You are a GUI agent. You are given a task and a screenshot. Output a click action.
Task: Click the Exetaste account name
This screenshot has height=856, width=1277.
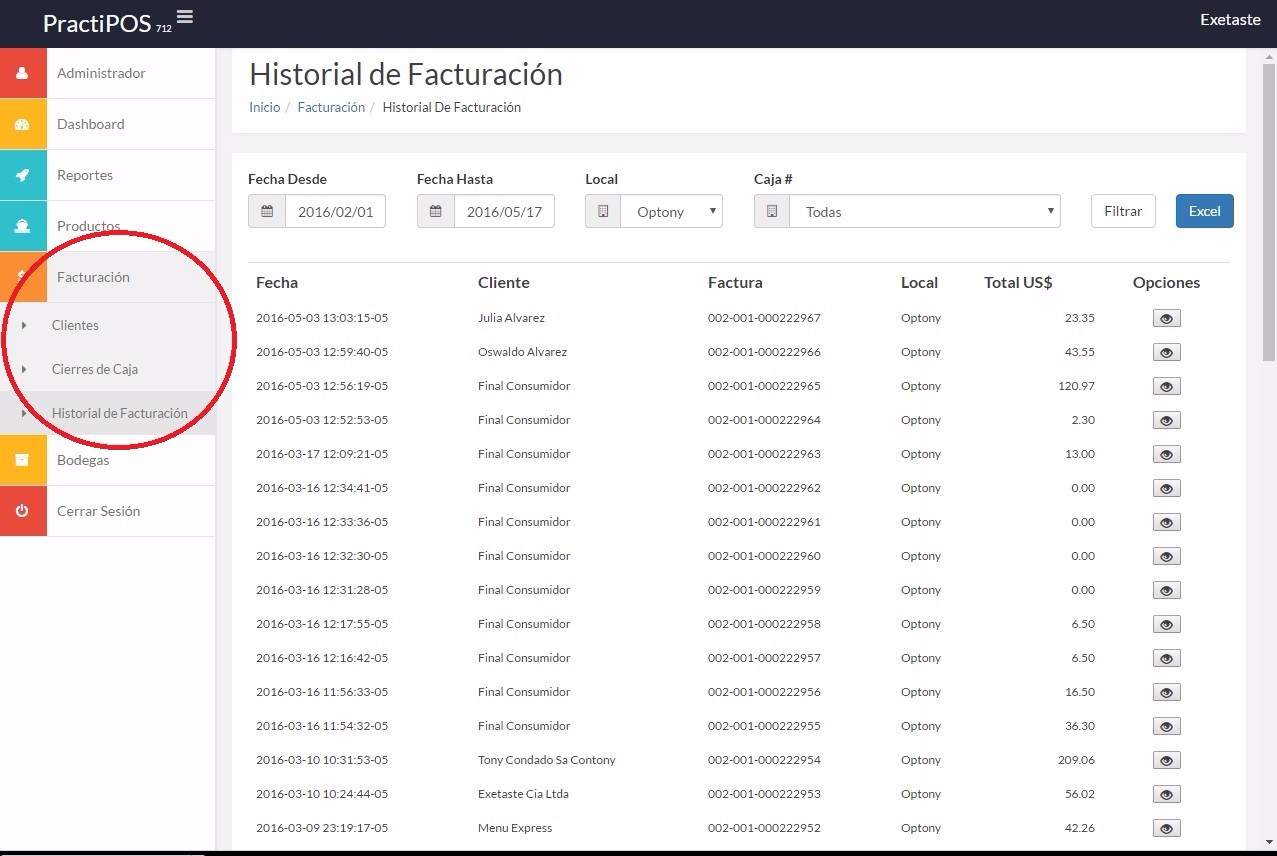1230,19
